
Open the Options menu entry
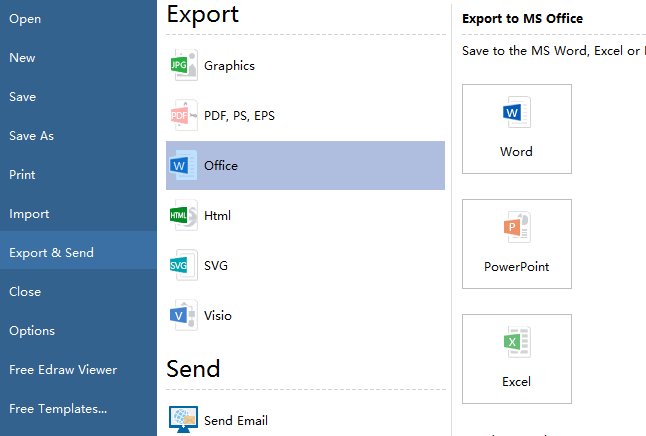click(x=32, y=331)
